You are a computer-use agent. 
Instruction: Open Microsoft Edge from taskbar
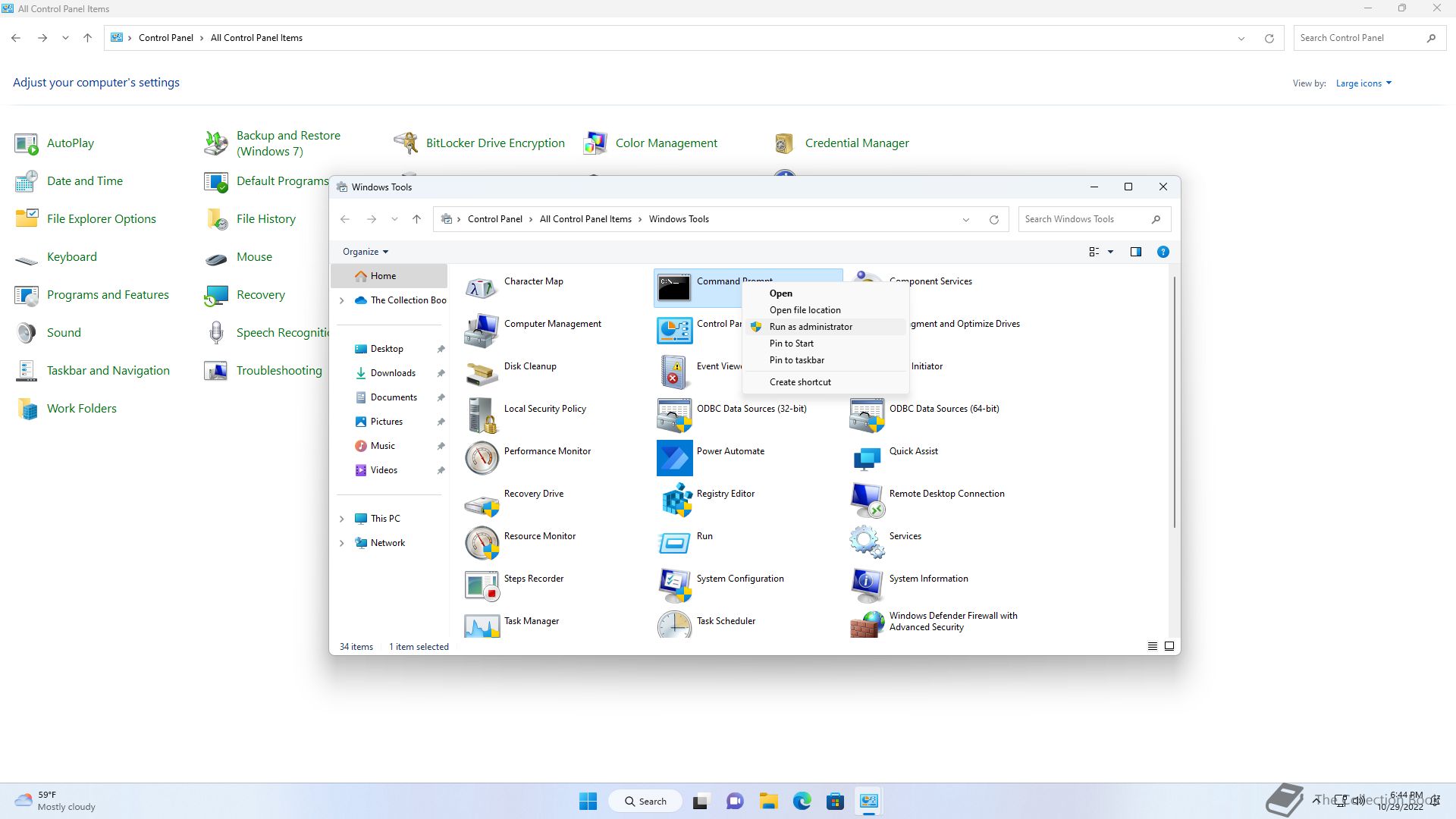pyautogui.click(x=802, y=801)
